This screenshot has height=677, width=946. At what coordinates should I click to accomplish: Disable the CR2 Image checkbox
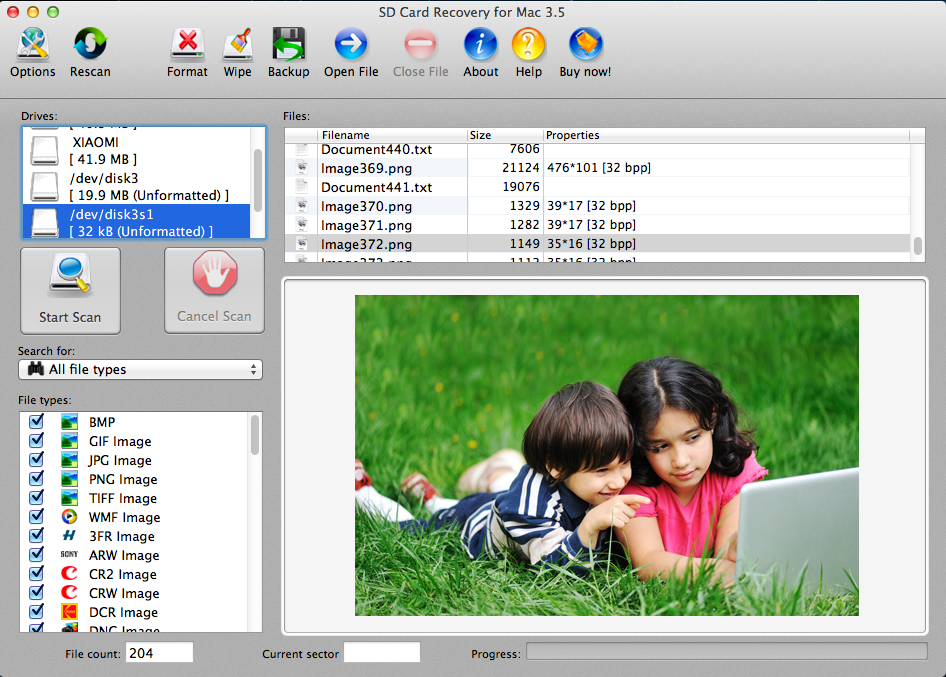37,574
